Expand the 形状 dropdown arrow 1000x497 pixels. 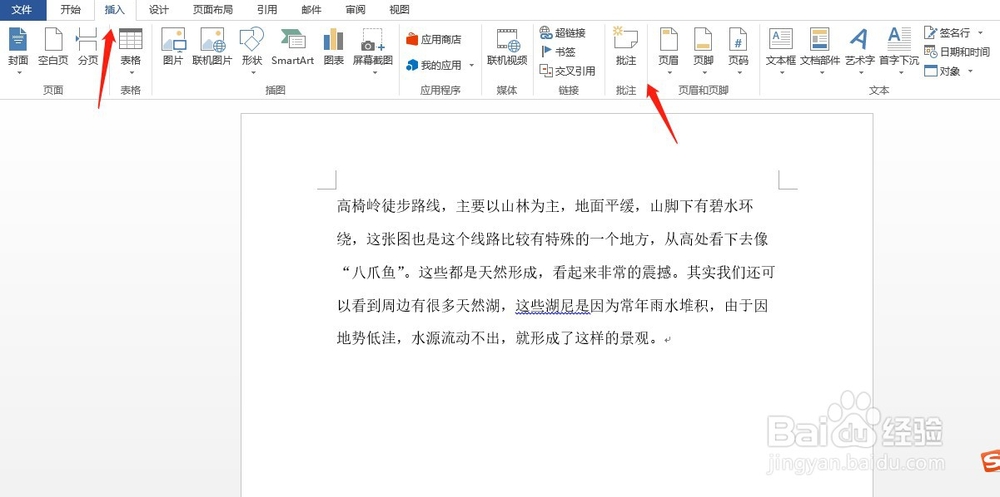252,72
